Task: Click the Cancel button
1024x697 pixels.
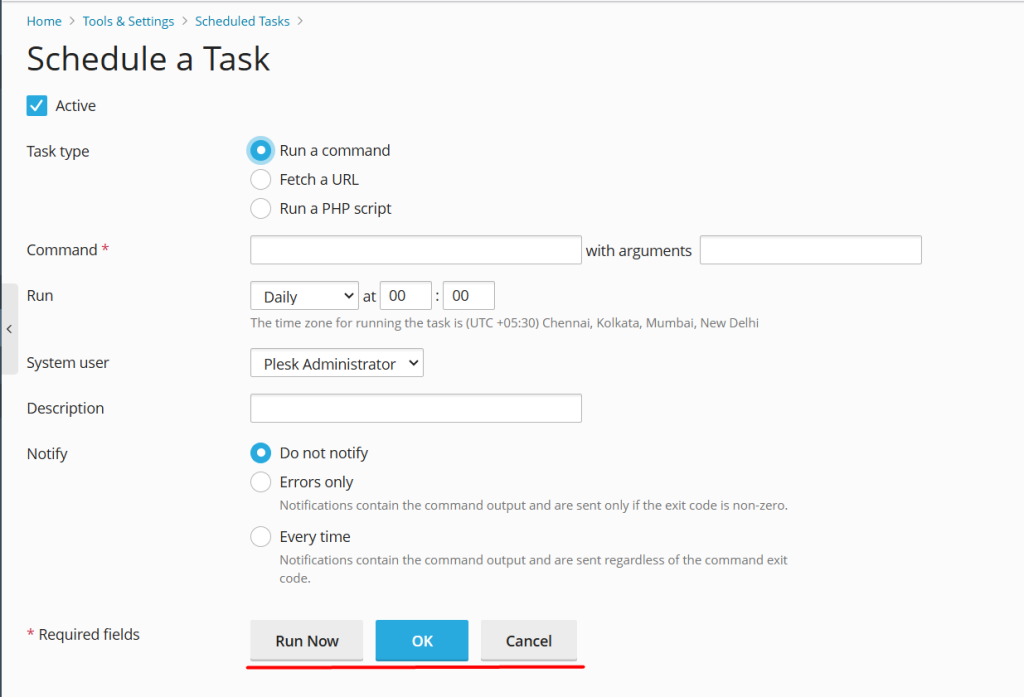Action: click(528, 640)
